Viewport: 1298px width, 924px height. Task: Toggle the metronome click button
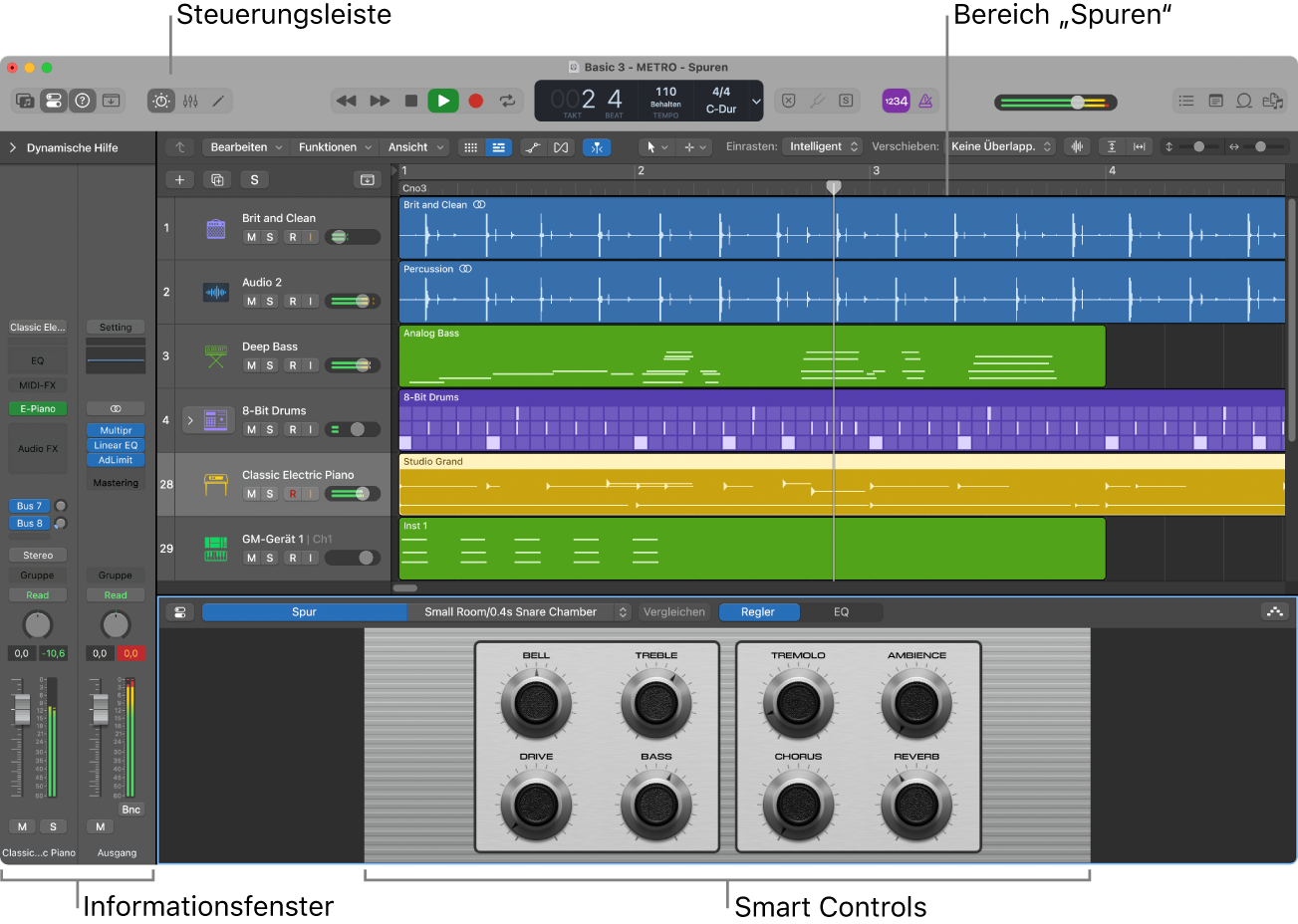point(925,101)
